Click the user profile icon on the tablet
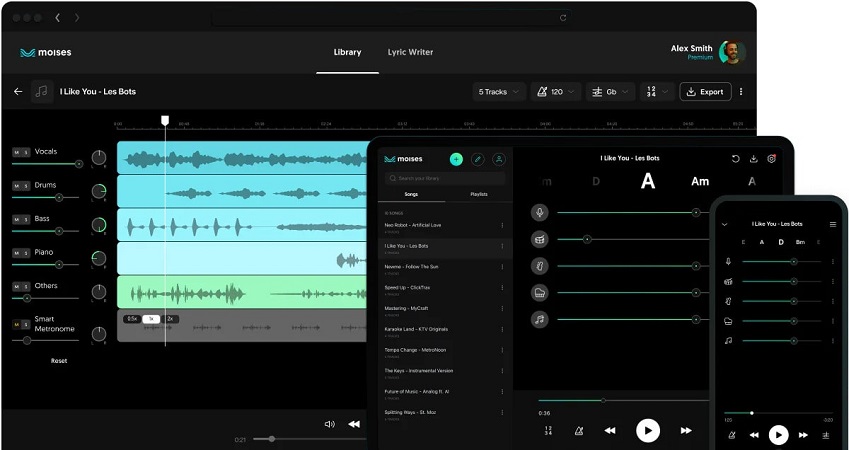Screen dimensions: 849x450 click(499, 159)
